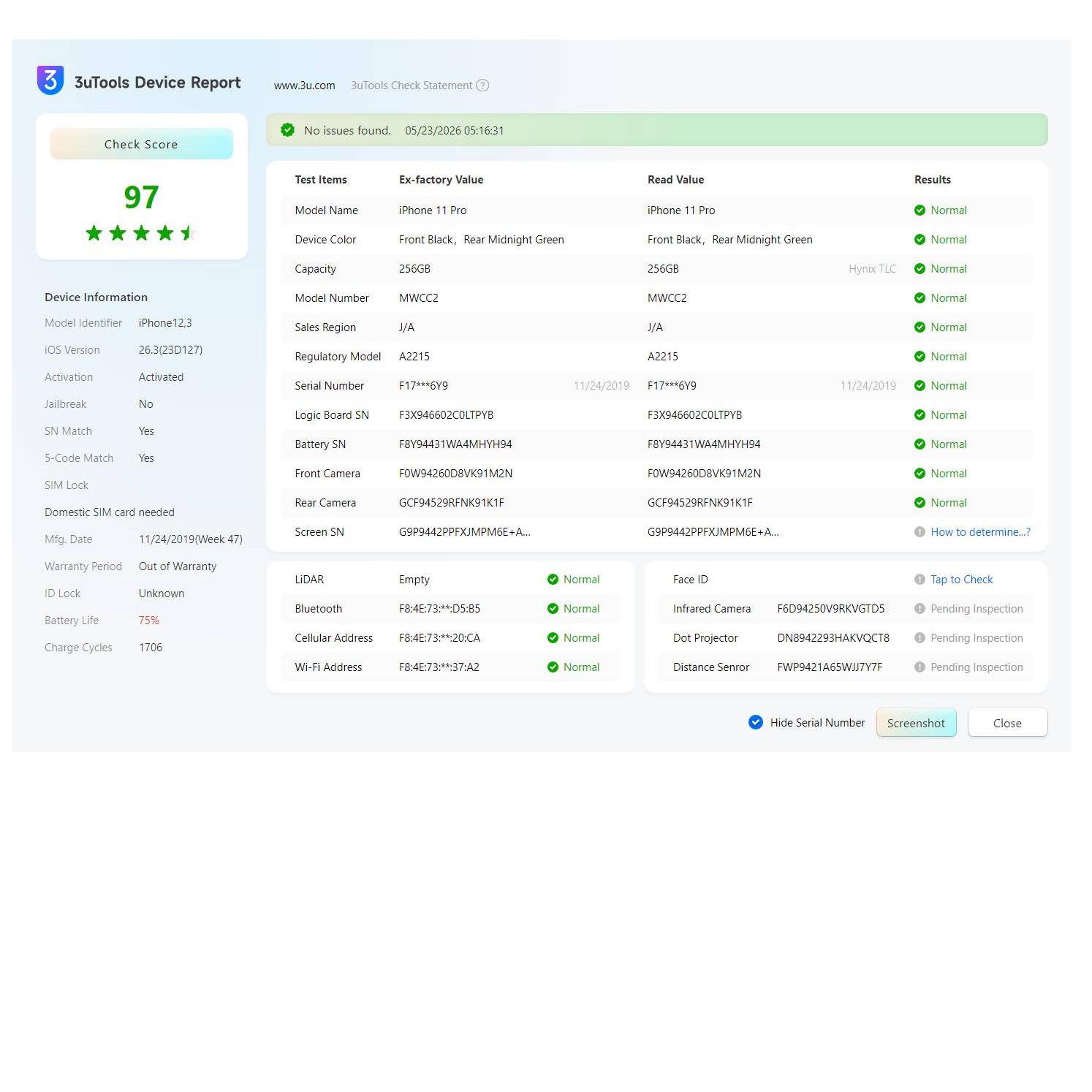Click the green check icon in Front Camera row
This screenshot has width=1092, height=1092.
(920, 474)
